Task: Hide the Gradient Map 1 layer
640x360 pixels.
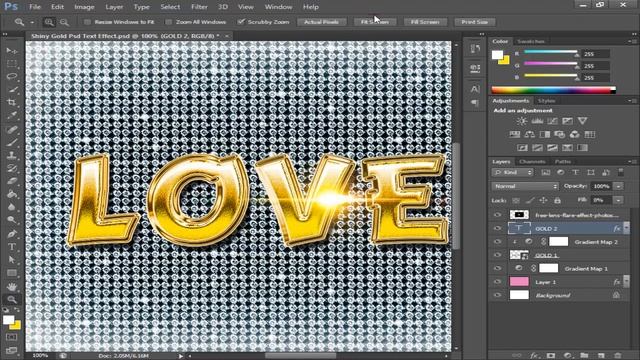Action: (497, 269)
